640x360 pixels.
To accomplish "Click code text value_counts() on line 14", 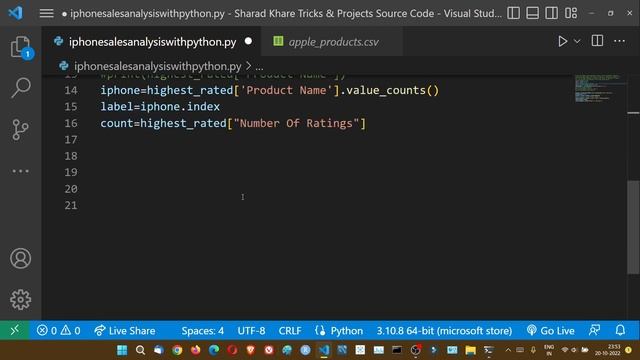I will pos(392,90).
